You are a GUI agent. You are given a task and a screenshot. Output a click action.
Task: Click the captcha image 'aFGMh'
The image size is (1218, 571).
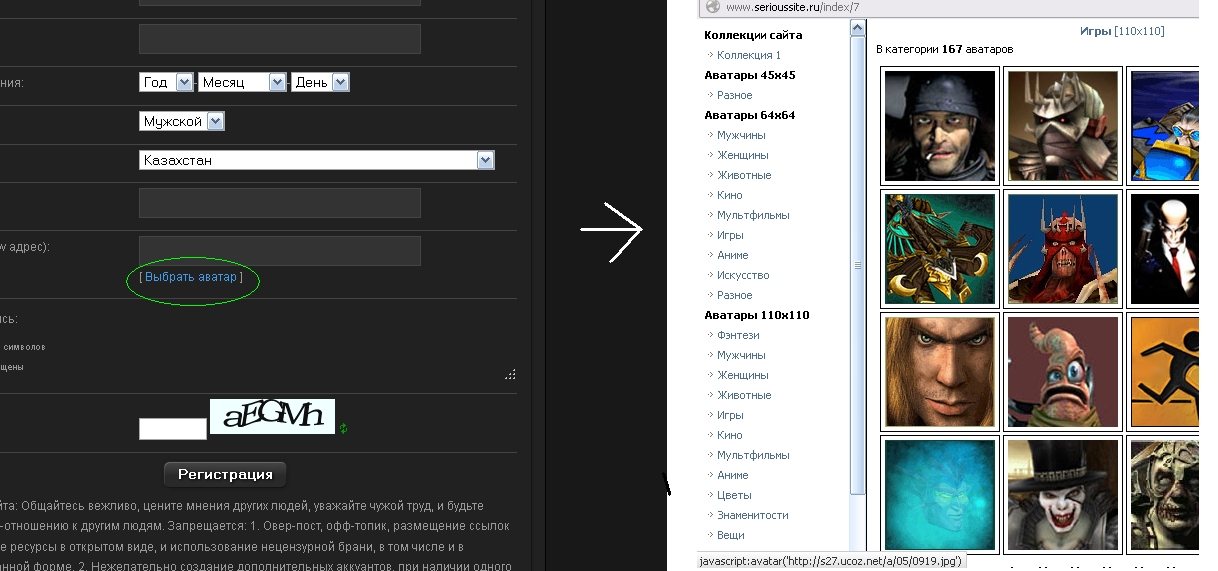coord(272,416)
